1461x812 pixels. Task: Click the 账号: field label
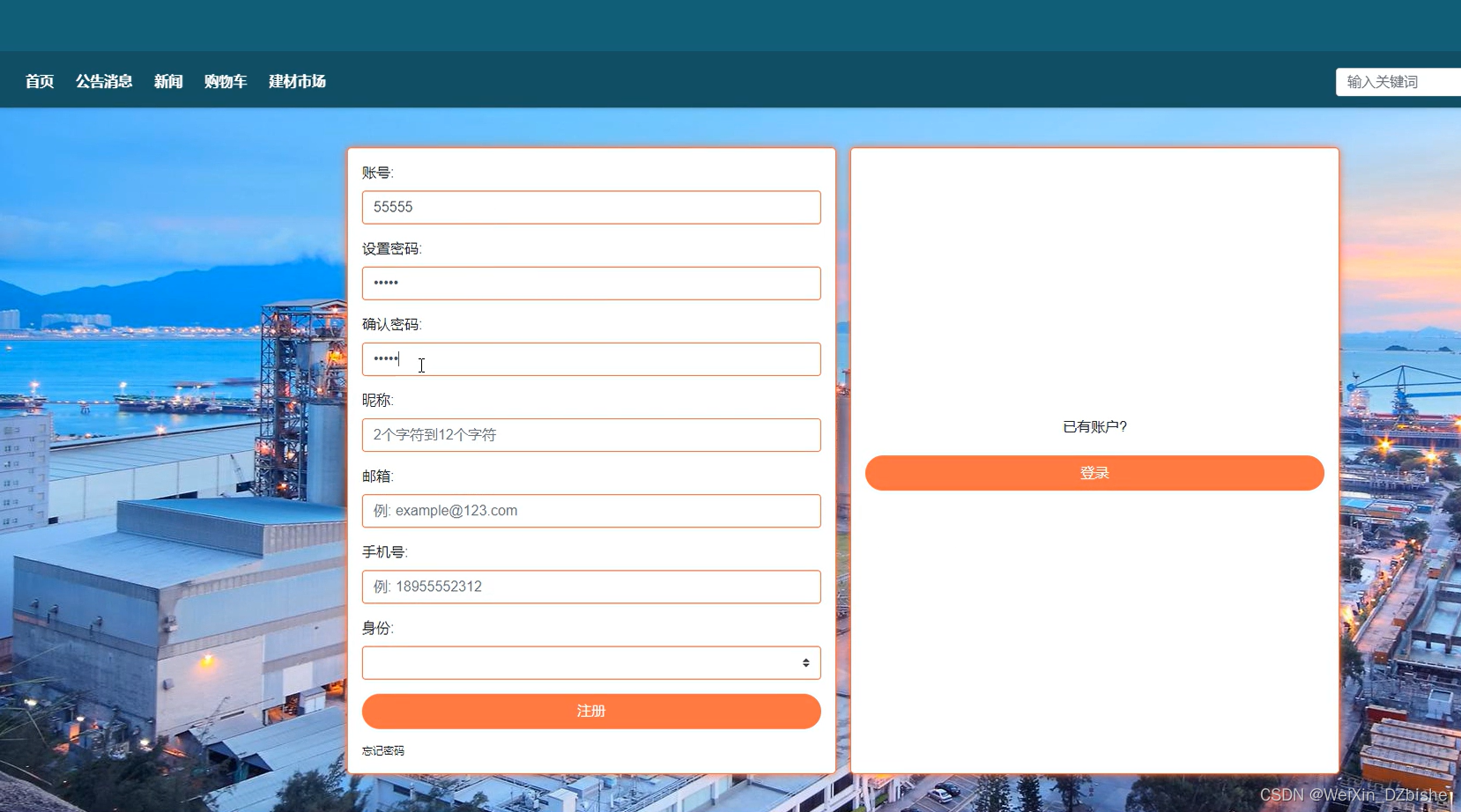pyautogui.click(x=378, y=173)
